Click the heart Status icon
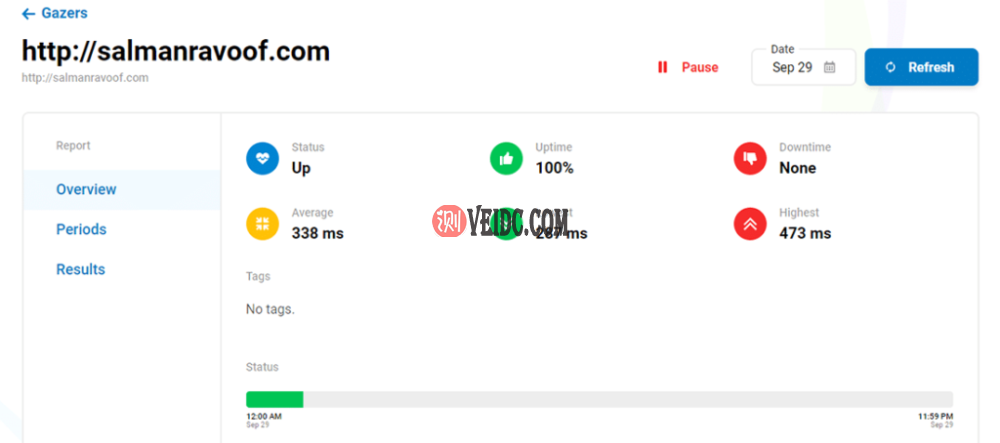1000x443 pixels. (263, 158)
